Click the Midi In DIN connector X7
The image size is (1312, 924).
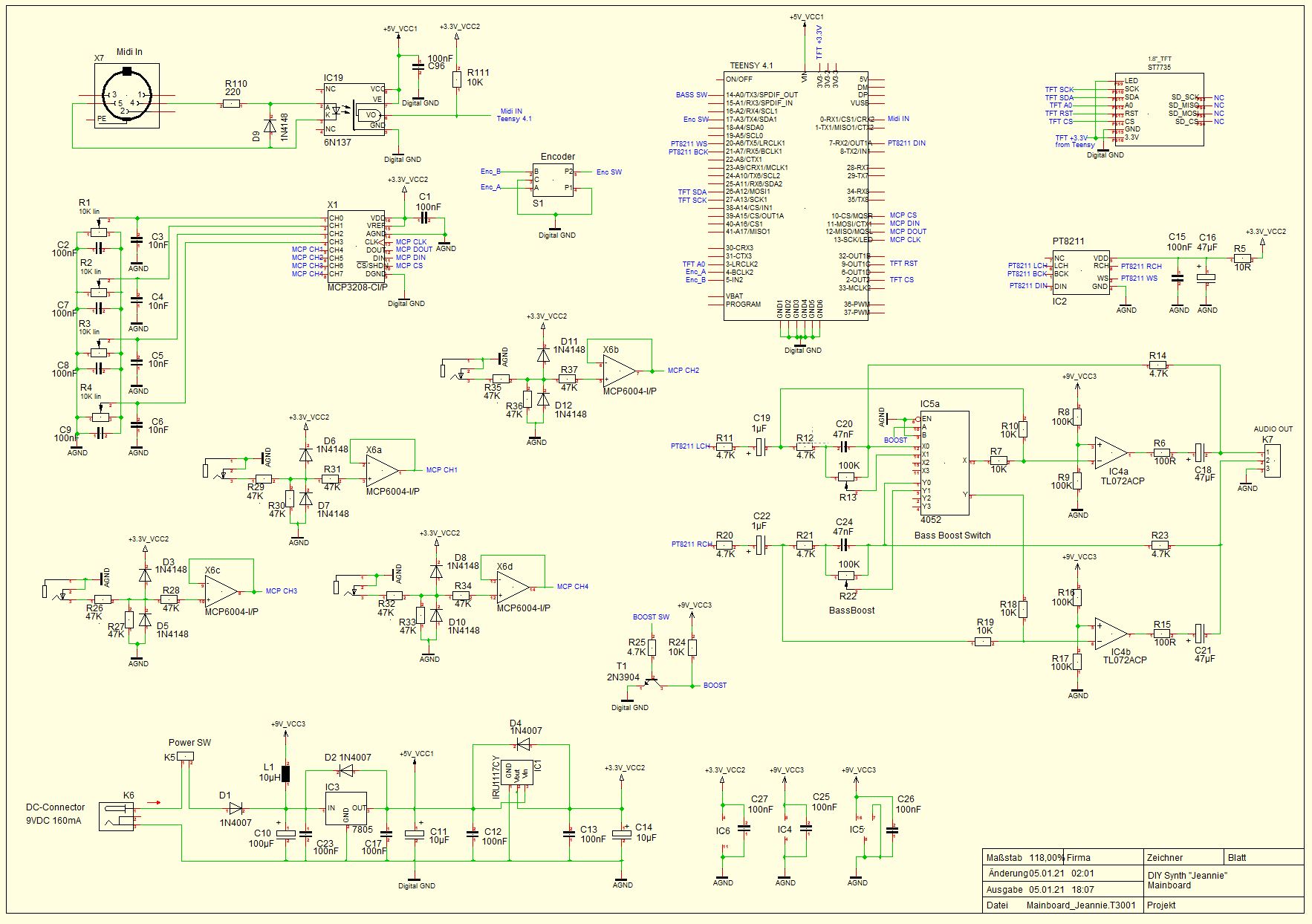point(126,96)
